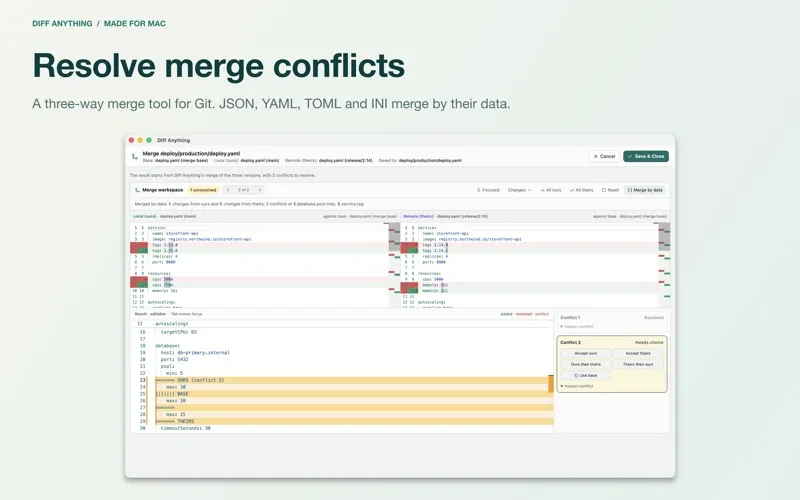This screenshot has height=500, width=800.
Task: Click Save & Close
Action: pyautogui.click(x=646, y=156)
